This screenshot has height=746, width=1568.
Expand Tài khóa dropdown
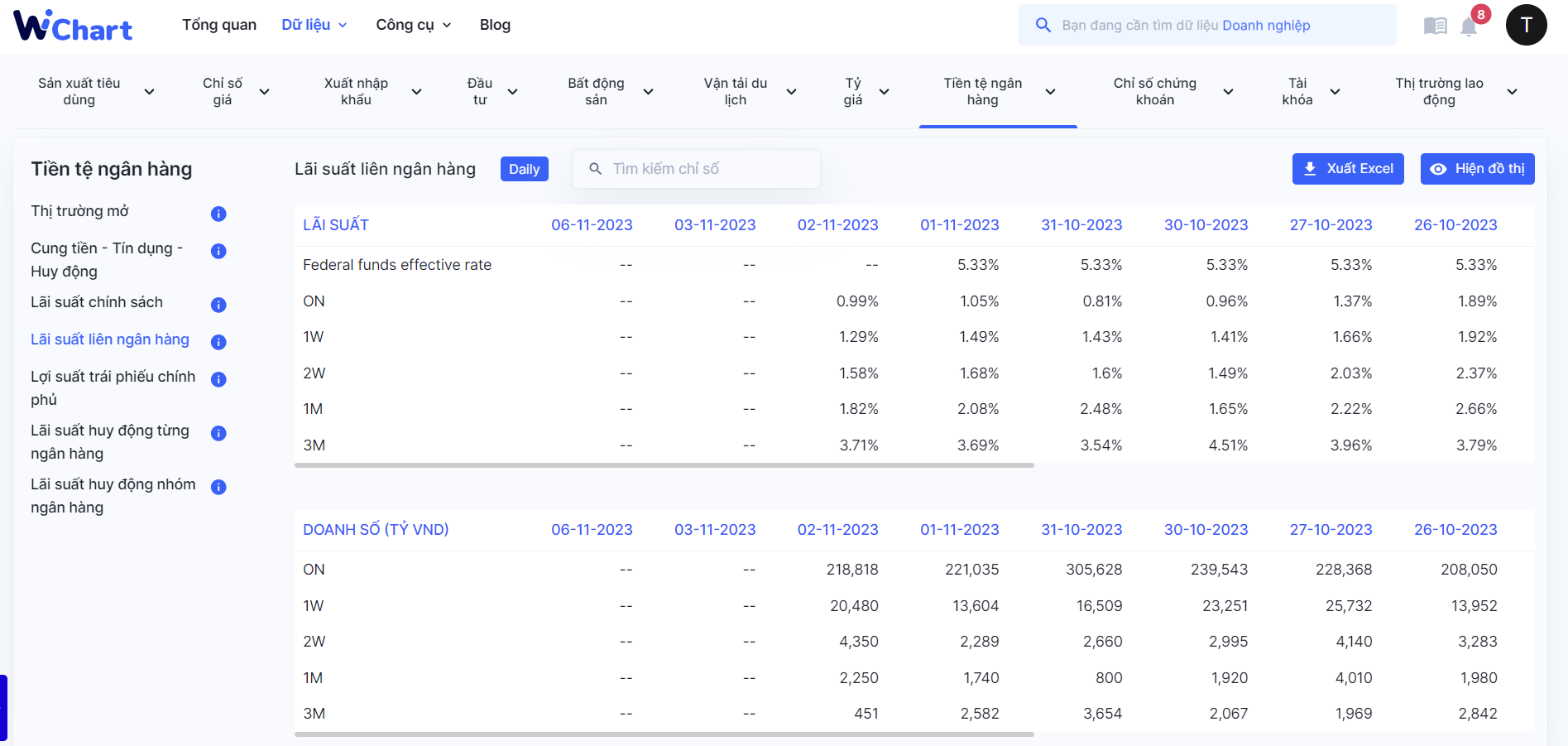point(1335,92)
